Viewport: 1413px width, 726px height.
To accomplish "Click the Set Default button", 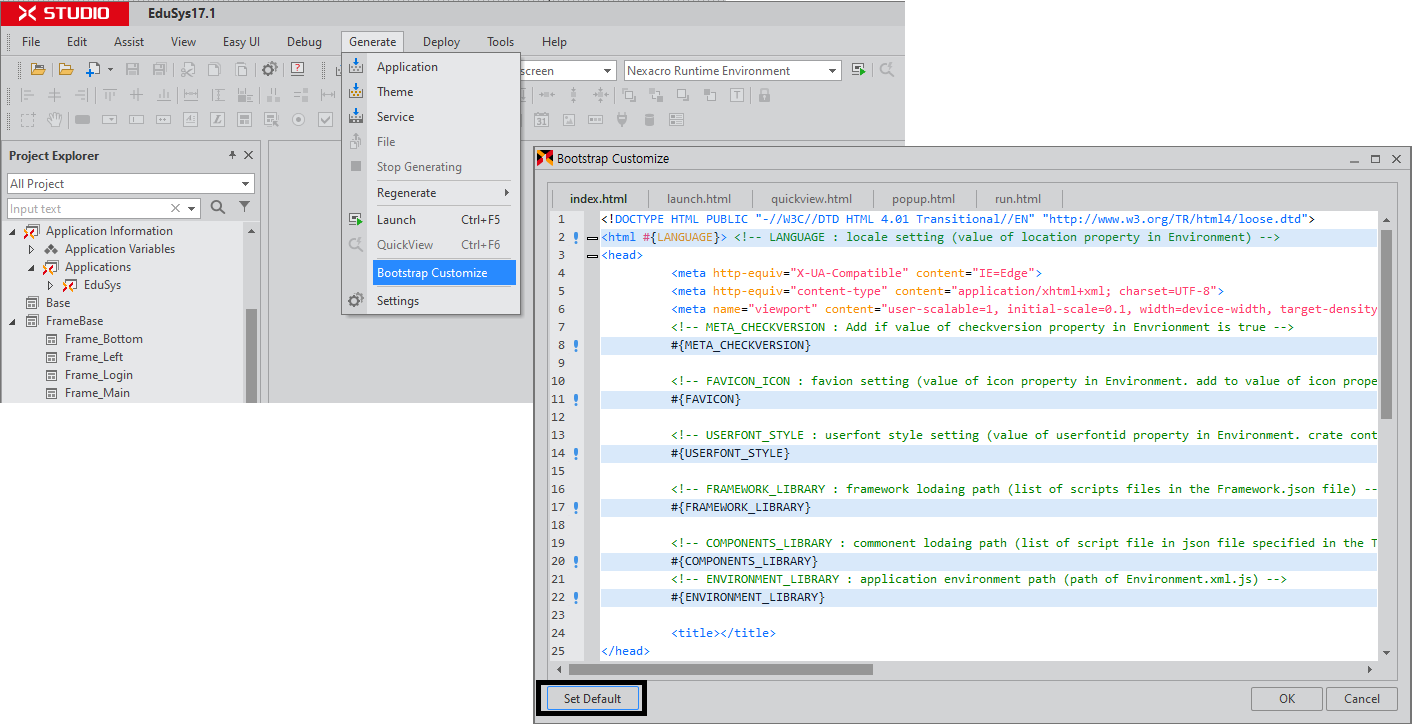I will (592, 699).
